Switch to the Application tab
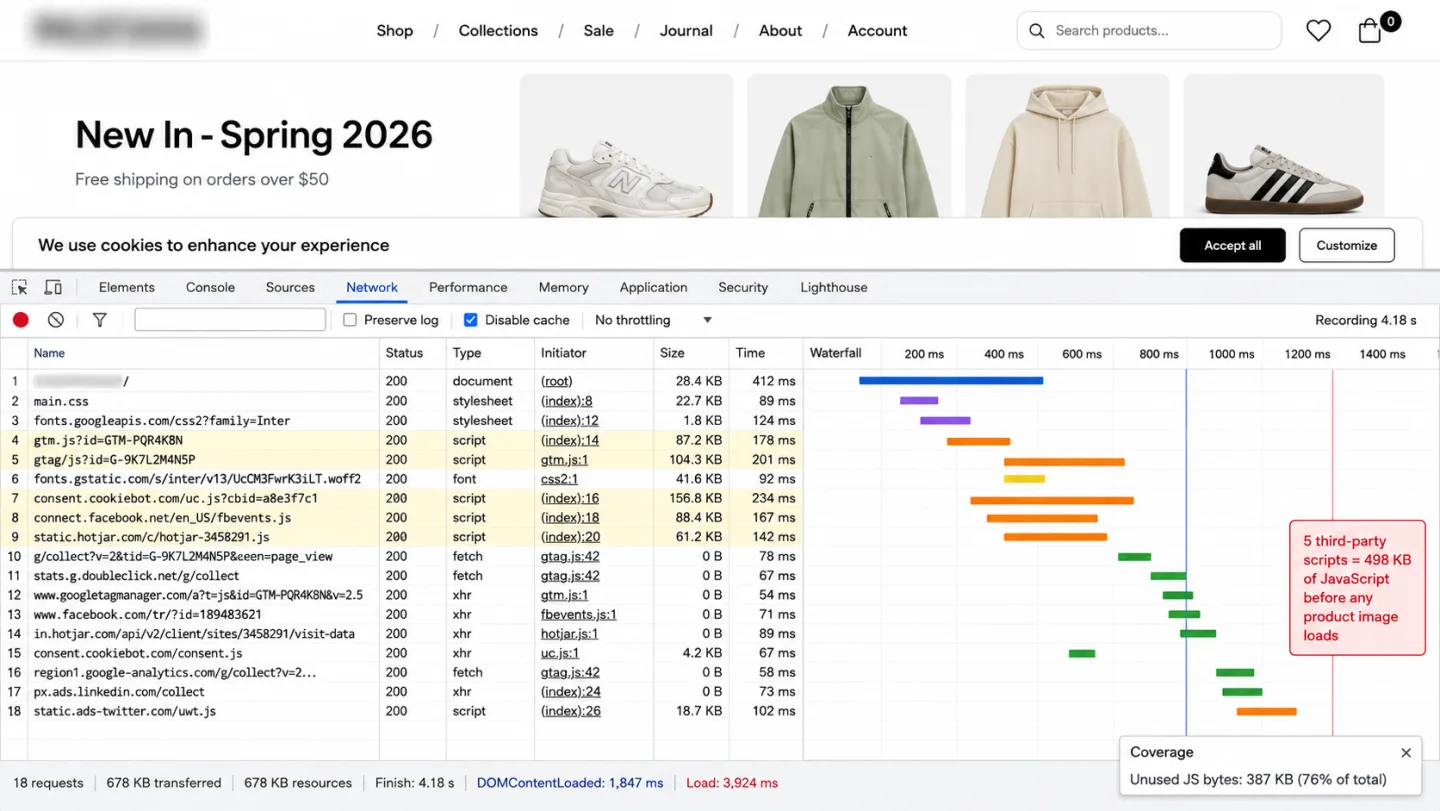1440x811 pixels. 653,287
